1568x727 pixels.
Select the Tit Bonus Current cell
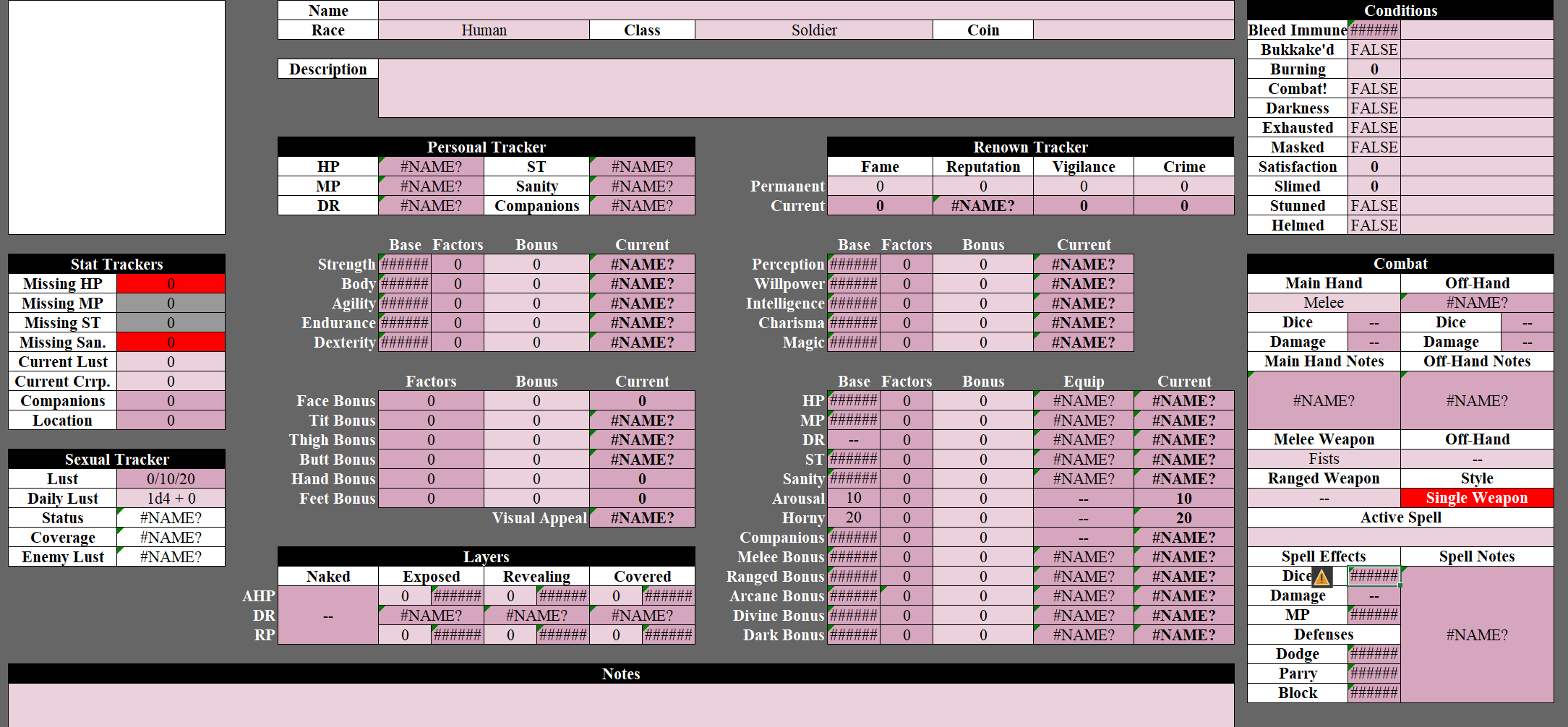point(642,420)
